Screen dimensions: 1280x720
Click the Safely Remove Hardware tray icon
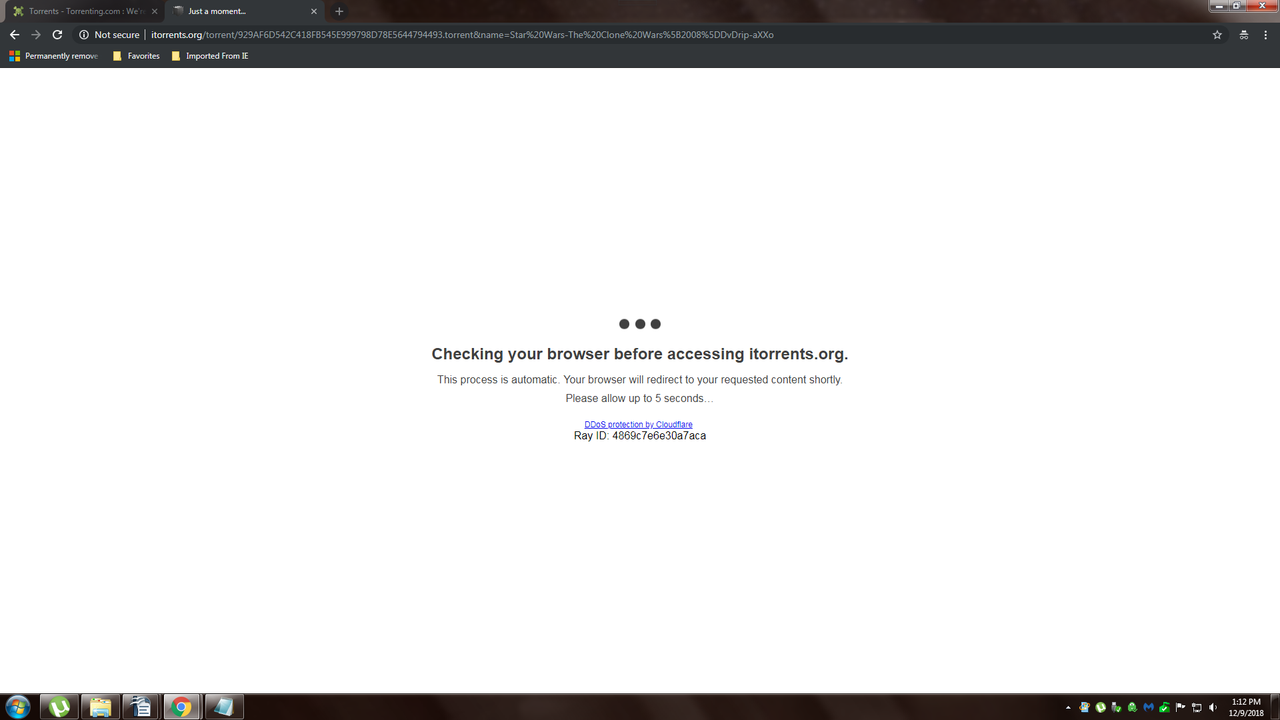(1116, 707)
